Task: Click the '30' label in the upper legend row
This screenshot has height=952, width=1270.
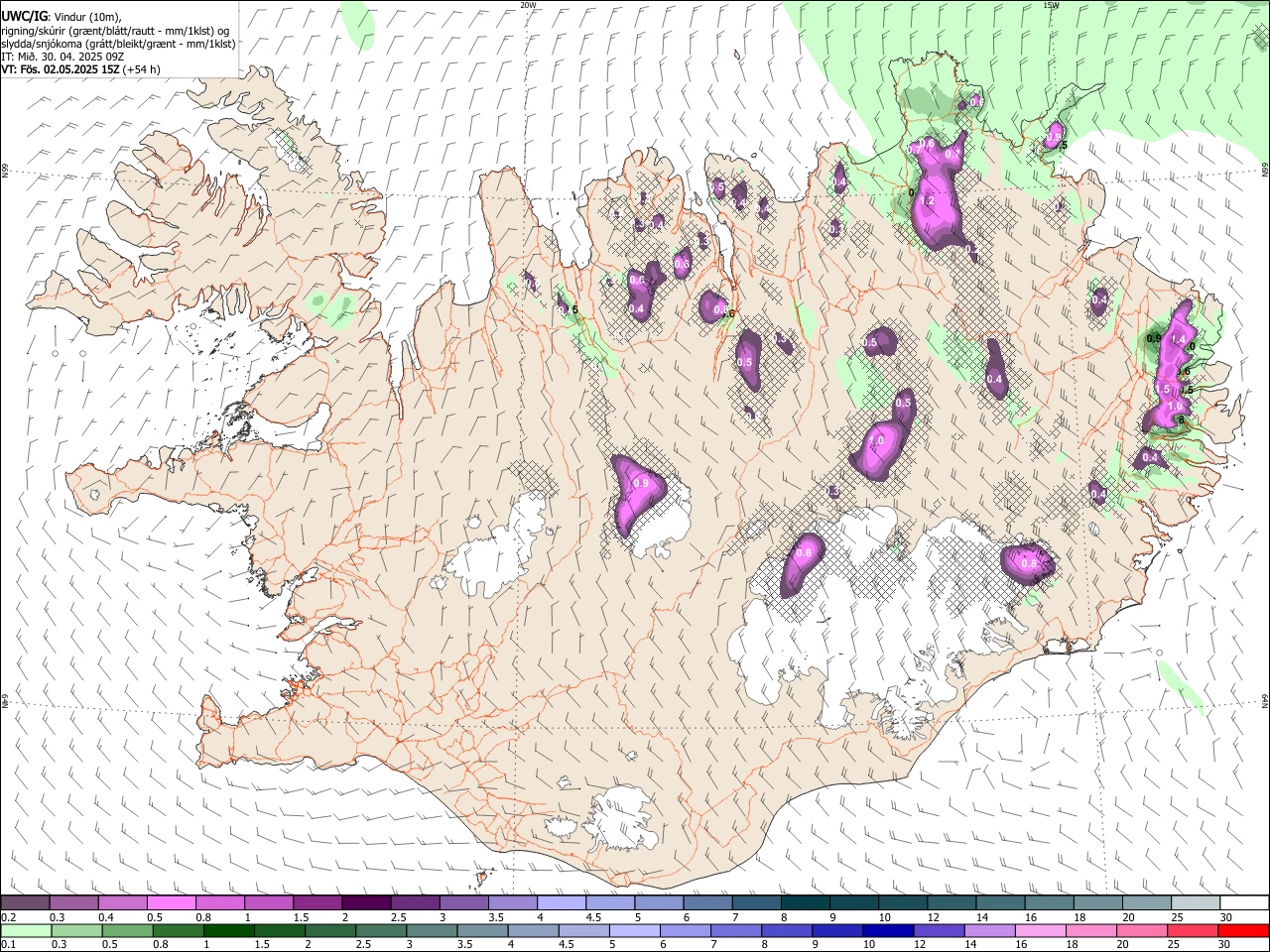Action: pos(1225,917)
